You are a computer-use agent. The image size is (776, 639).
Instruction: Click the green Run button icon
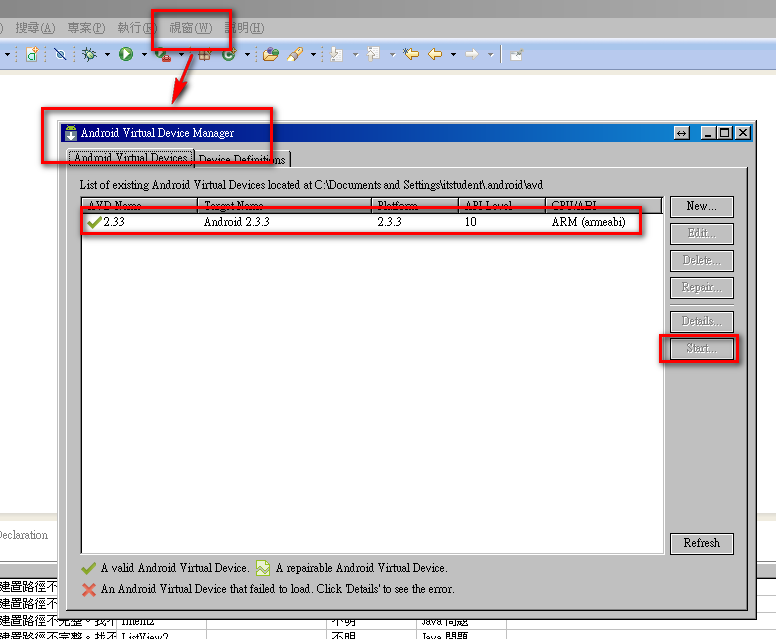pos(126,54)
